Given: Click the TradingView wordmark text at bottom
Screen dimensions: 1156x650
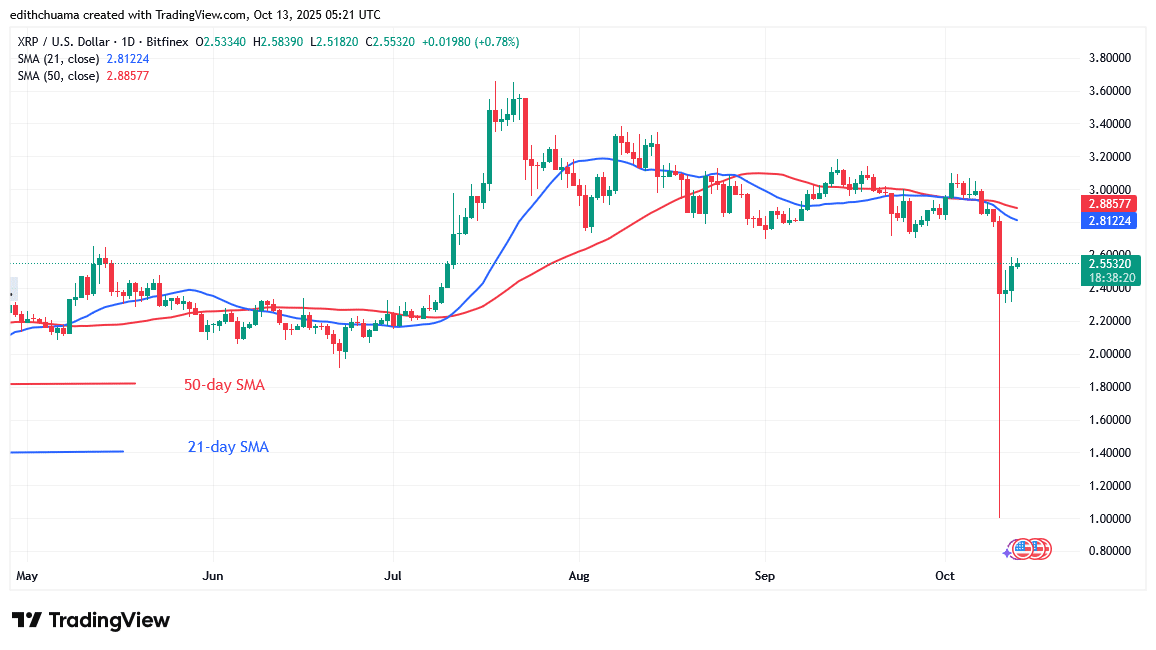Looking at the screenshot, I should coord(109,620).
